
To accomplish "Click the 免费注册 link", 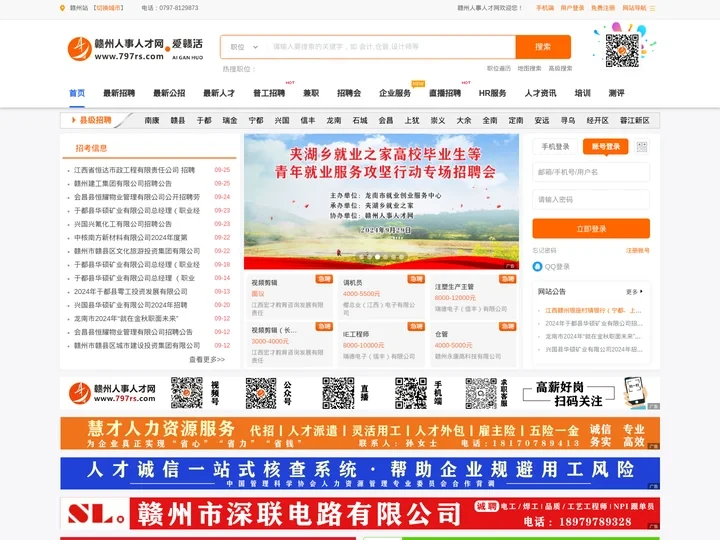I will point(602,8).
